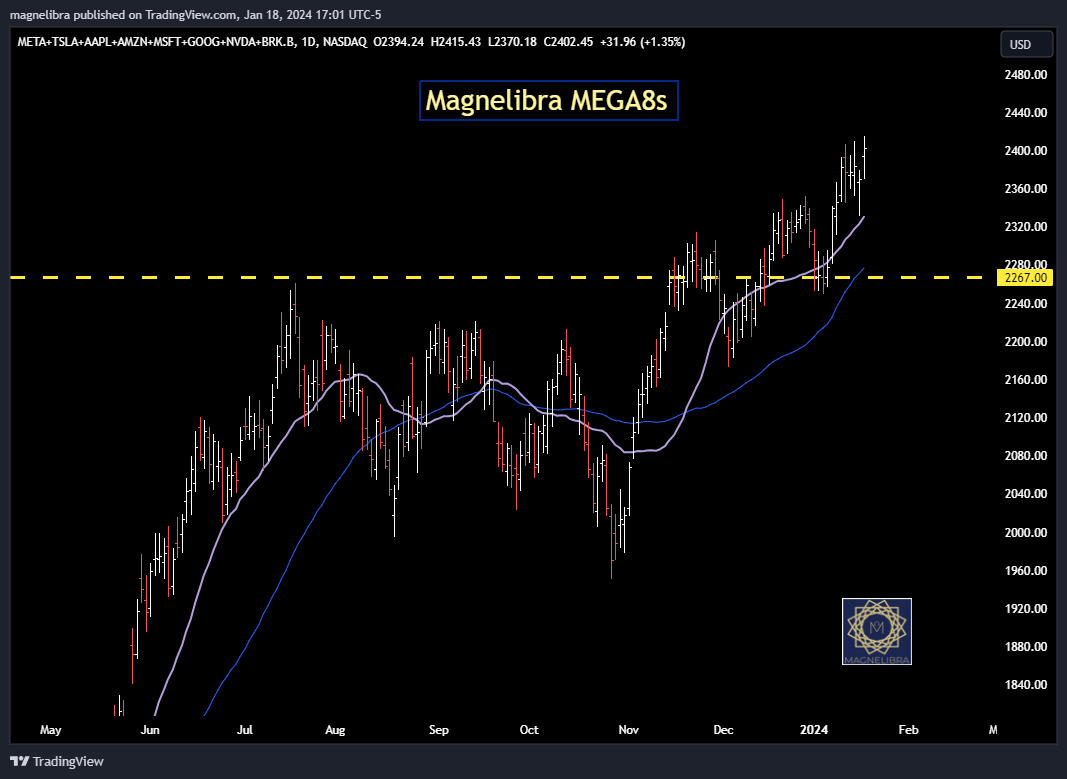Click the Oct label on time axis
The height and width of the screenshot is (779, 1067).
(x=529, y=730)
